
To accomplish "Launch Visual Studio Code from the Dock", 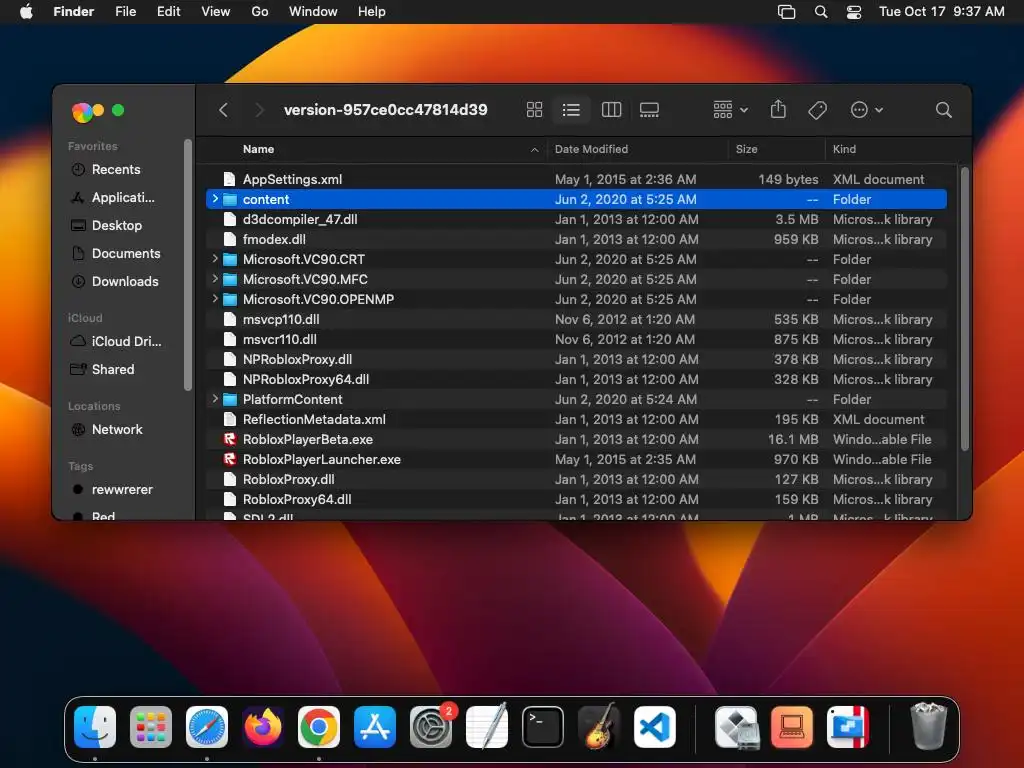I will click(654, 726).
